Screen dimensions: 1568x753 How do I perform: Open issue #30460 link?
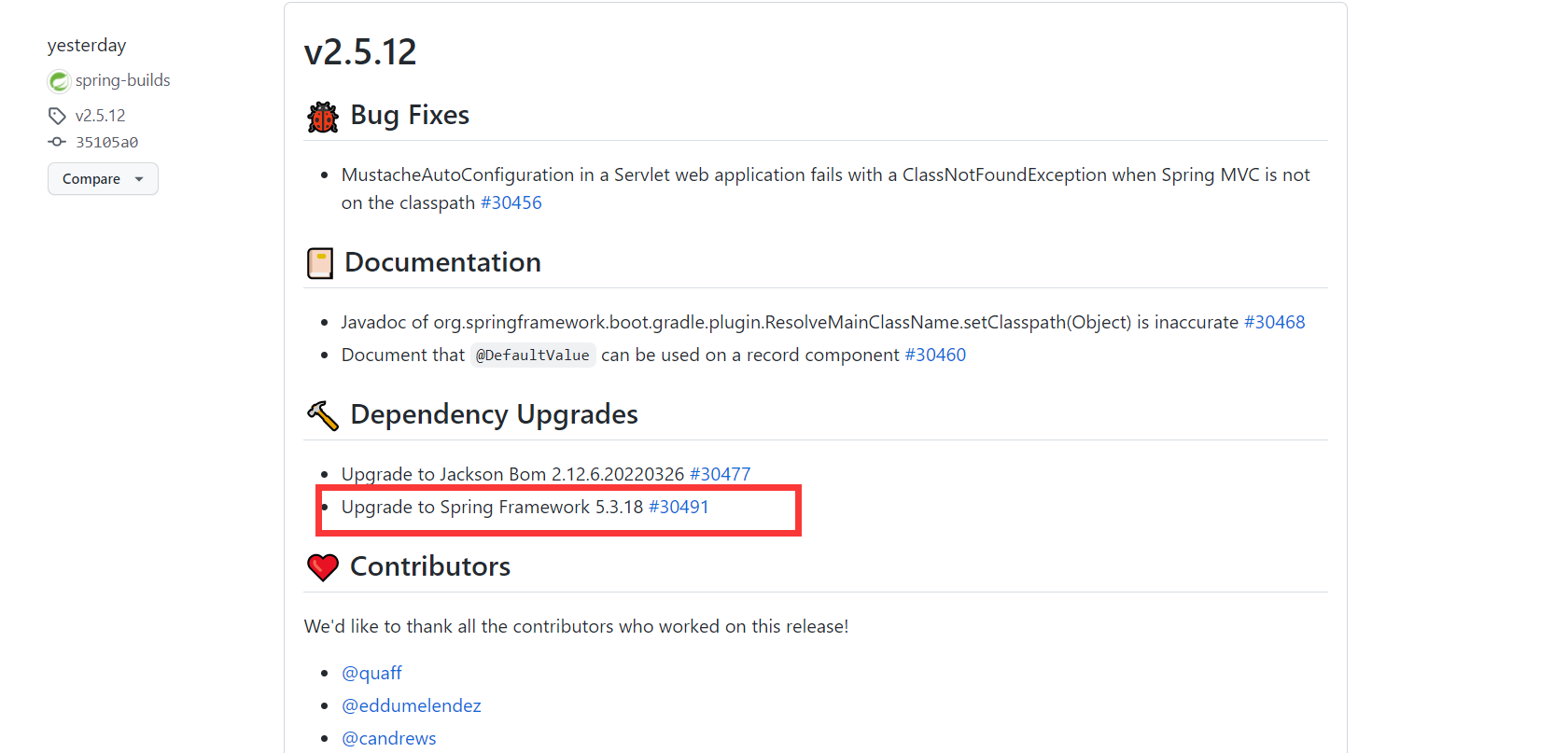(x=935, y=355)
